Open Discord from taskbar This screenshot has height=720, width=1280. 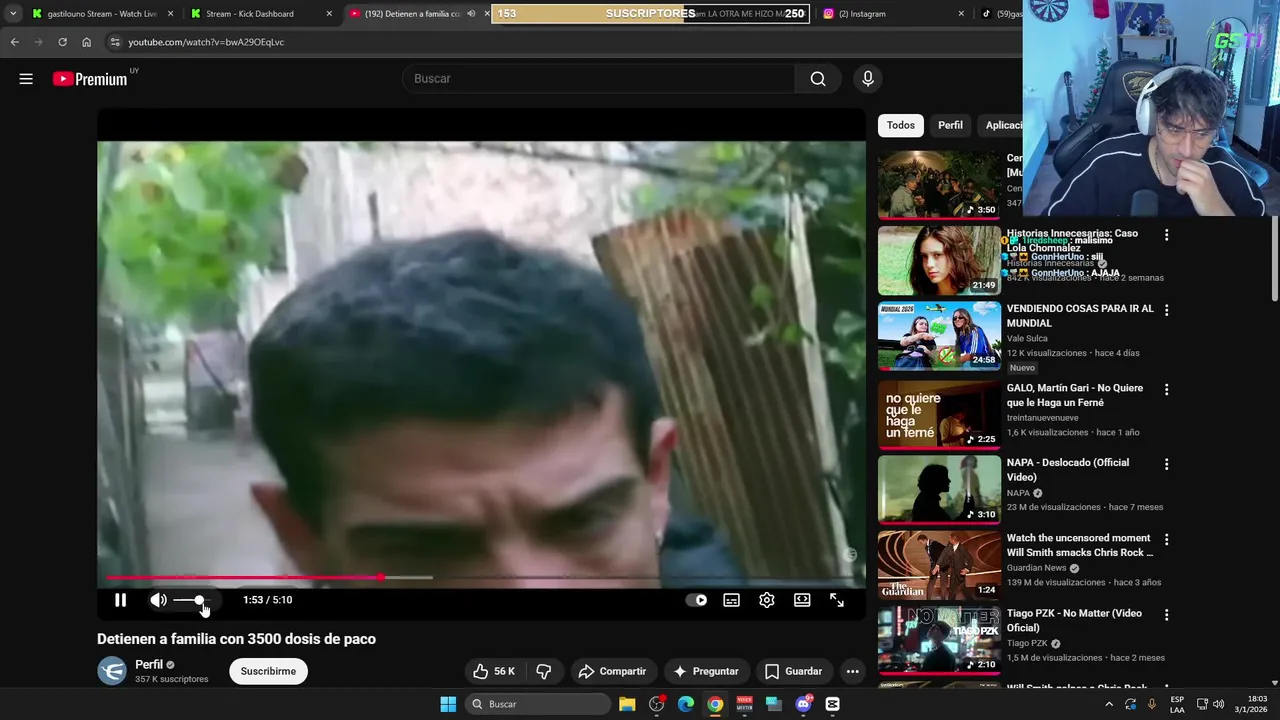[x=803, y=704]
